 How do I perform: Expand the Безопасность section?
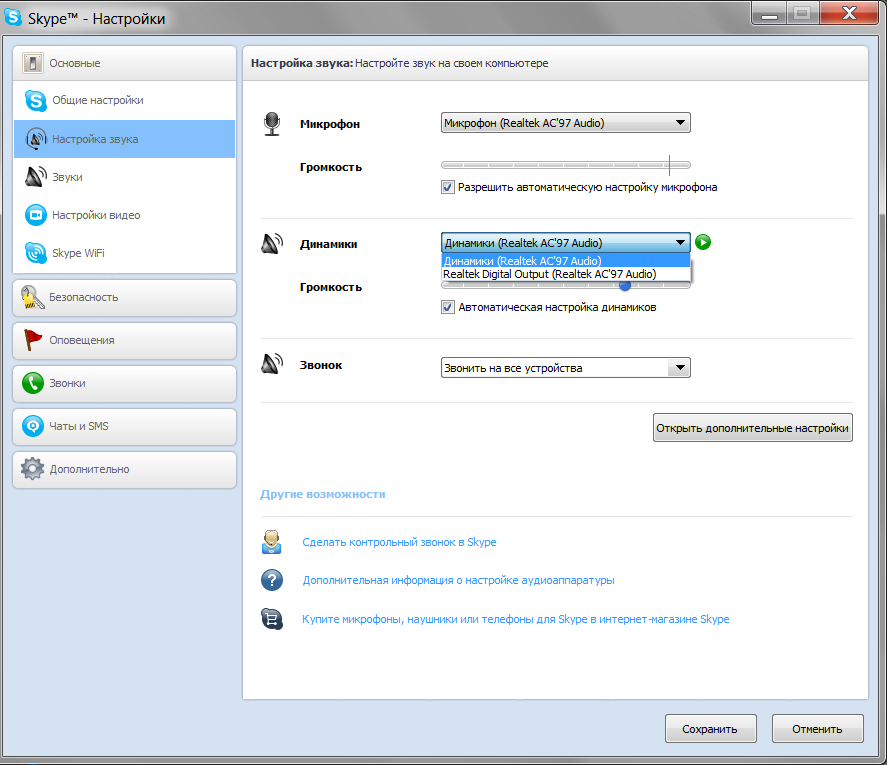(124, 297)
